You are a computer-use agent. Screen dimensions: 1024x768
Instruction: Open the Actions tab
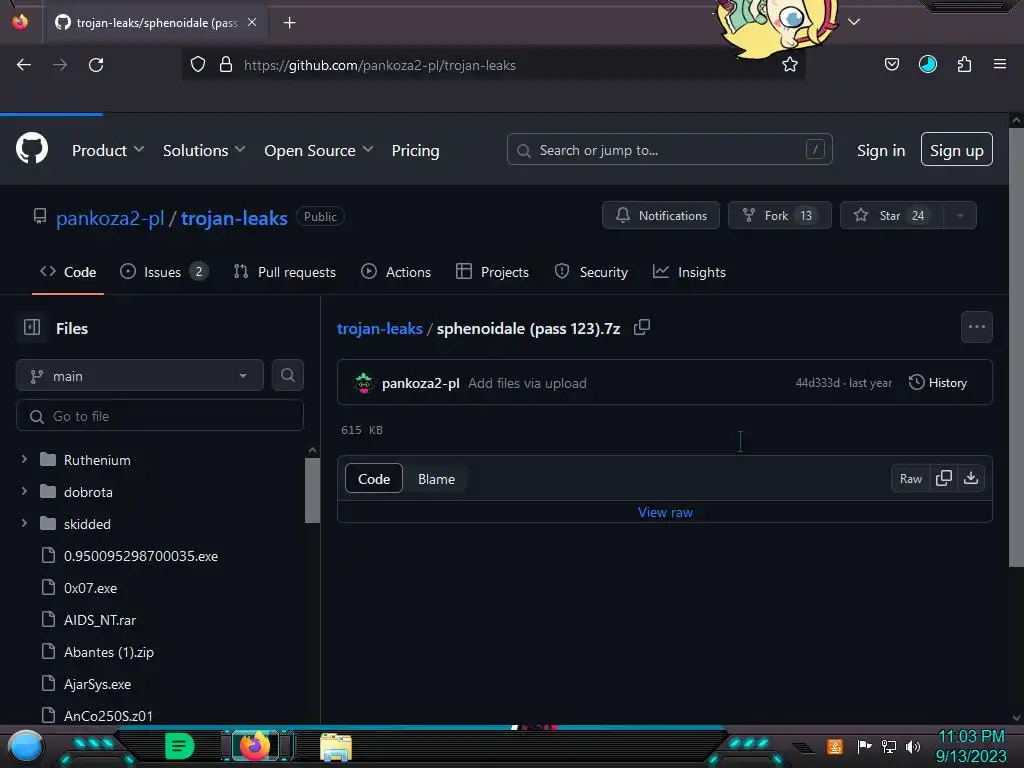coord(396,272)
